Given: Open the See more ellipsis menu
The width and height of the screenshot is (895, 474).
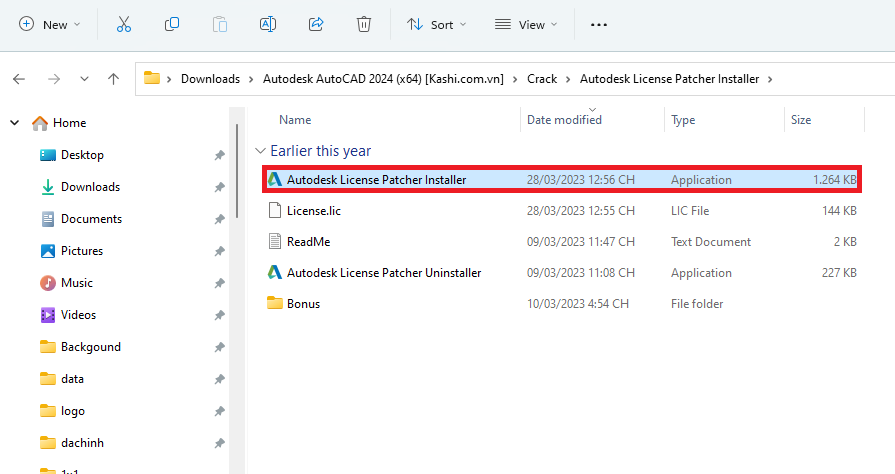Looking at the screenshot, I should [x=599, y=25].
